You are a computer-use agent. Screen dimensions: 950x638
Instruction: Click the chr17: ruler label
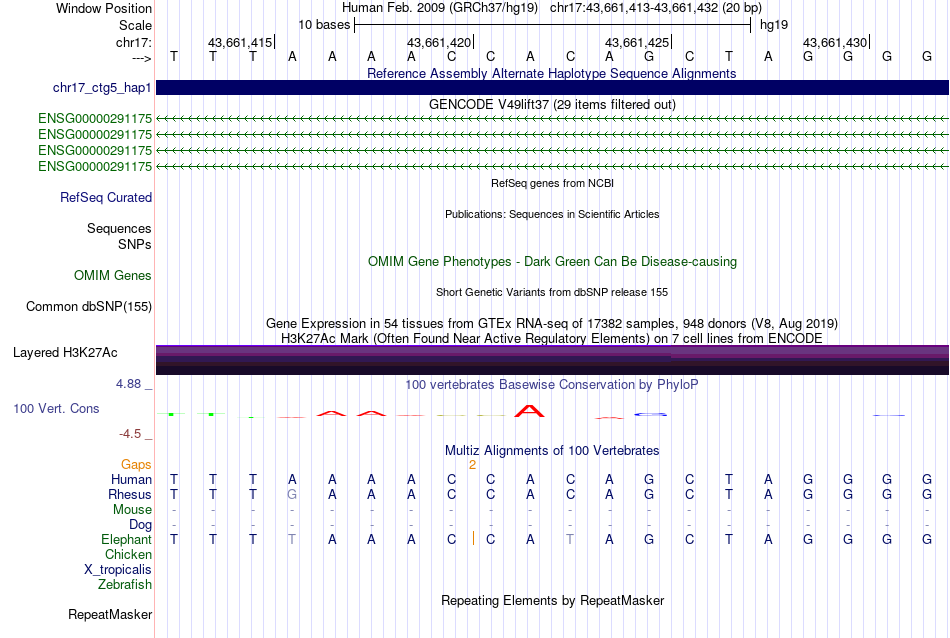tap(134, 42)
